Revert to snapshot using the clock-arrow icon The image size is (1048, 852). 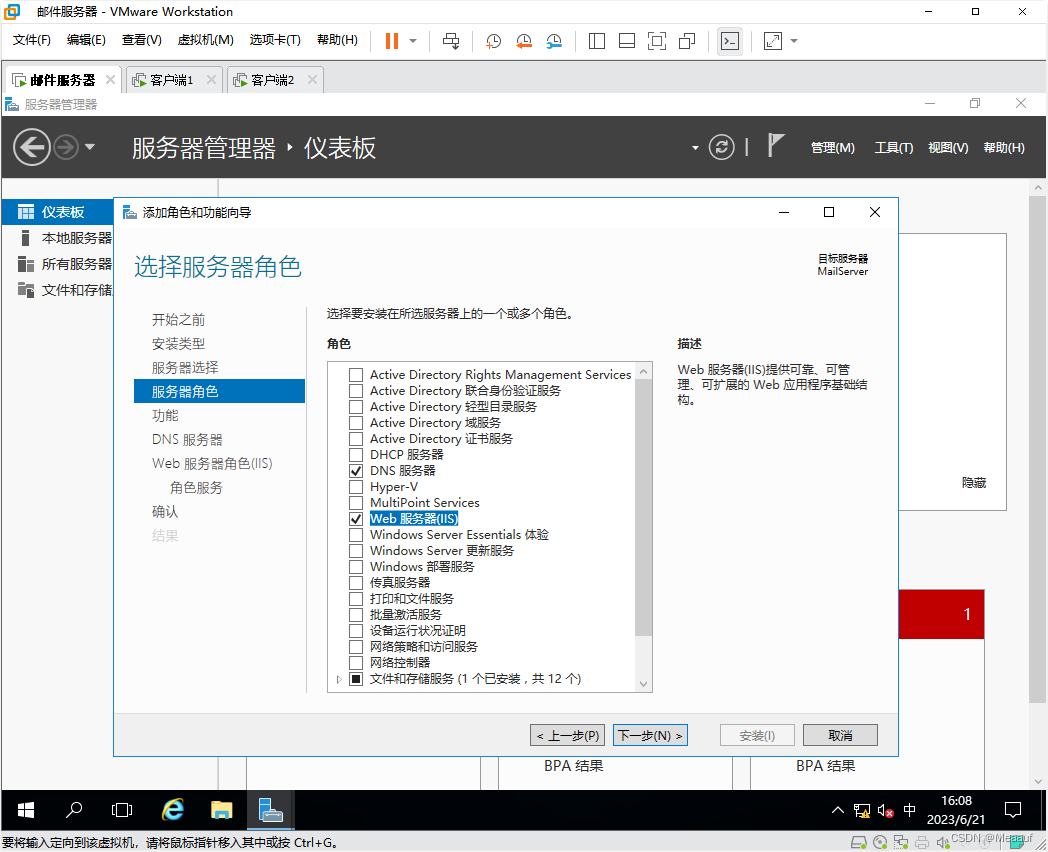(524, 41)
